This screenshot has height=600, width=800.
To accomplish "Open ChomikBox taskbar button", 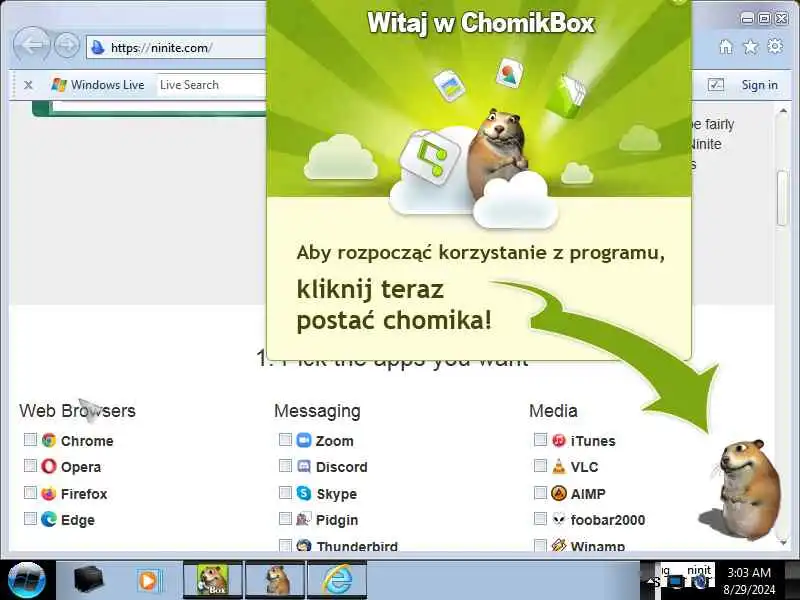I will point(213,581).
